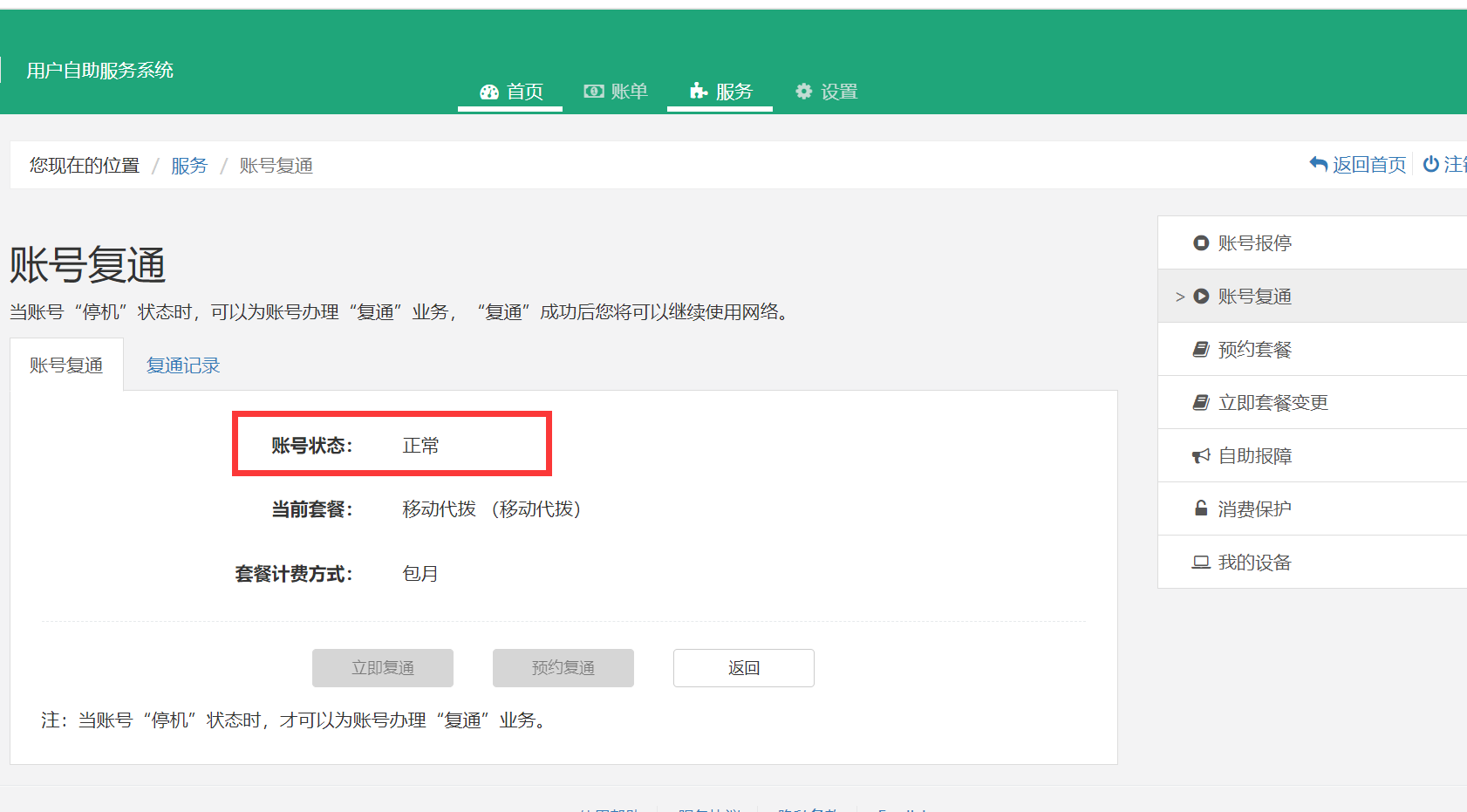Image resolution: width=1467 pixels, height=812 pixels.
Task: Click the dashboard icon beside 首页
Action: click(x=489, y=92)
